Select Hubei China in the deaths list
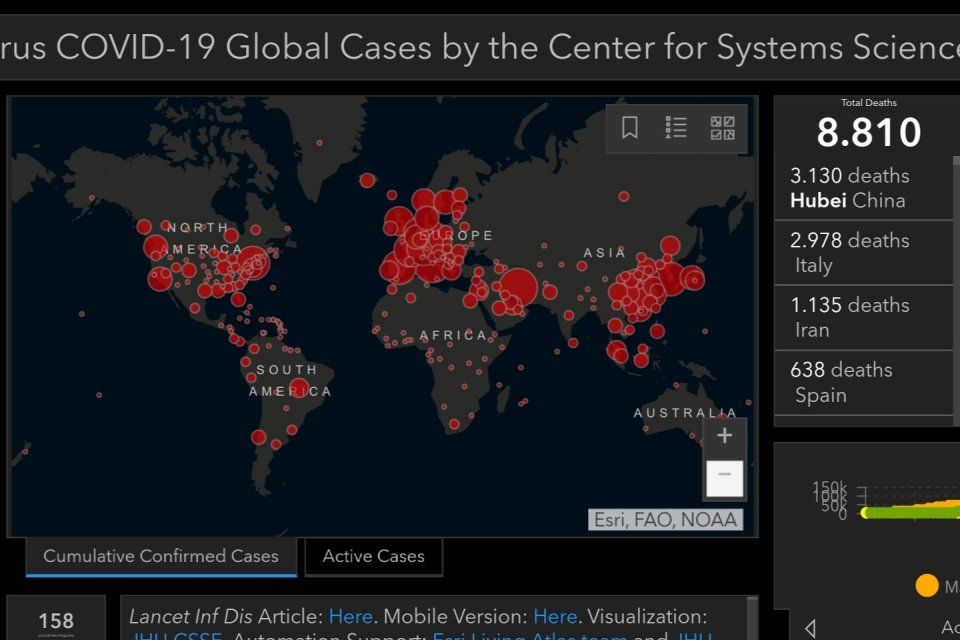This screenshot has width=960, height=640. [864, 188]
